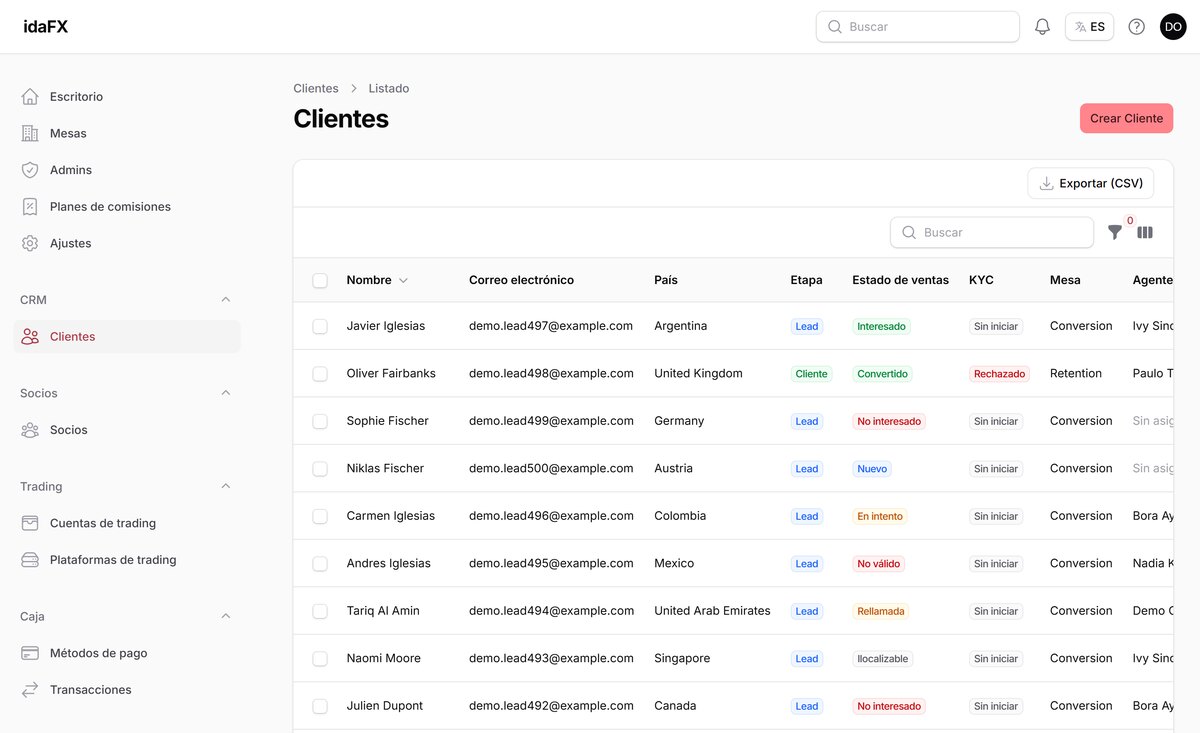Click the Retention mesa cell
The image size is (1200, 733).
pos(1076,373)
